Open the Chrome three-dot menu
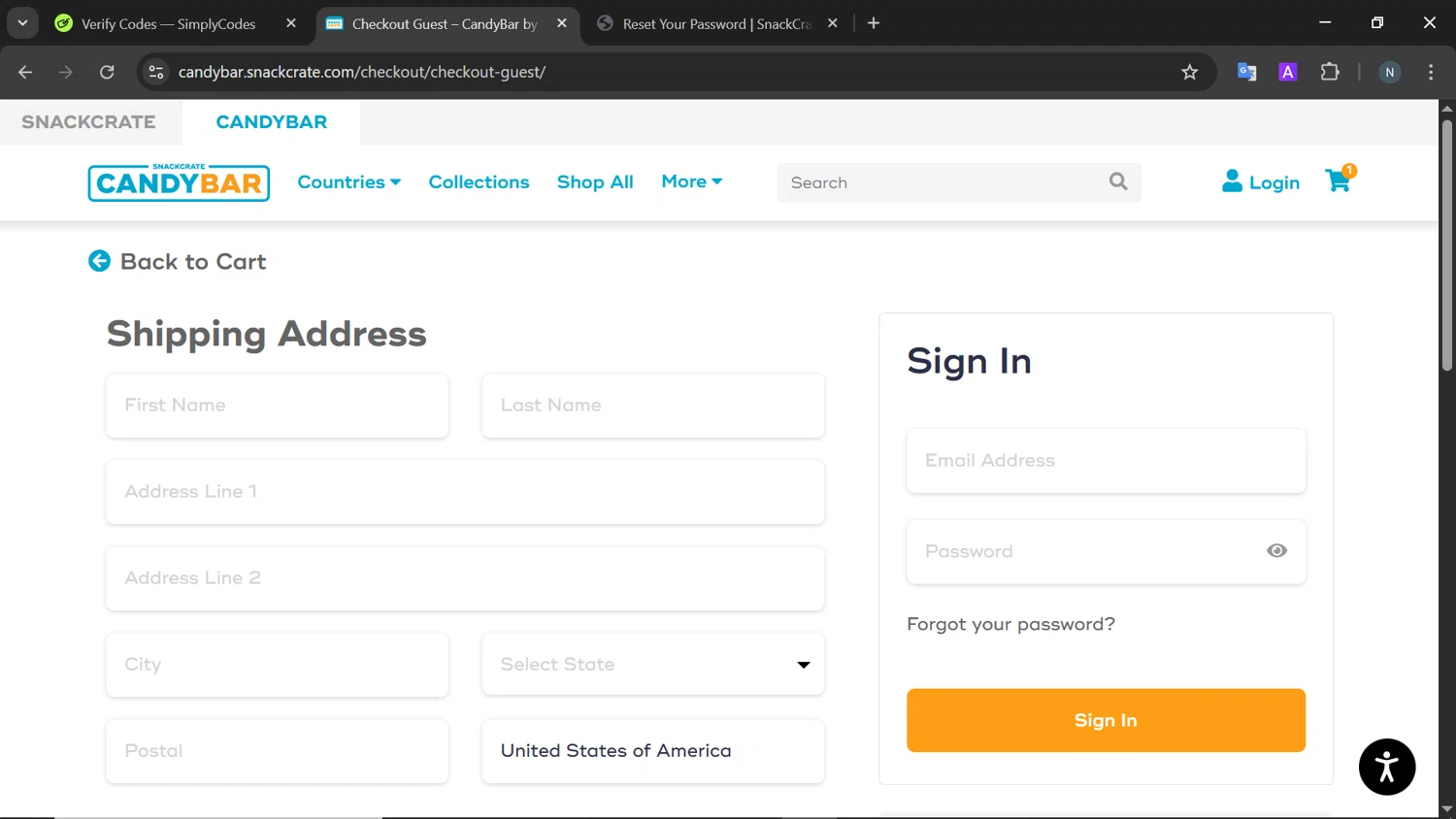 [1431, 72]
